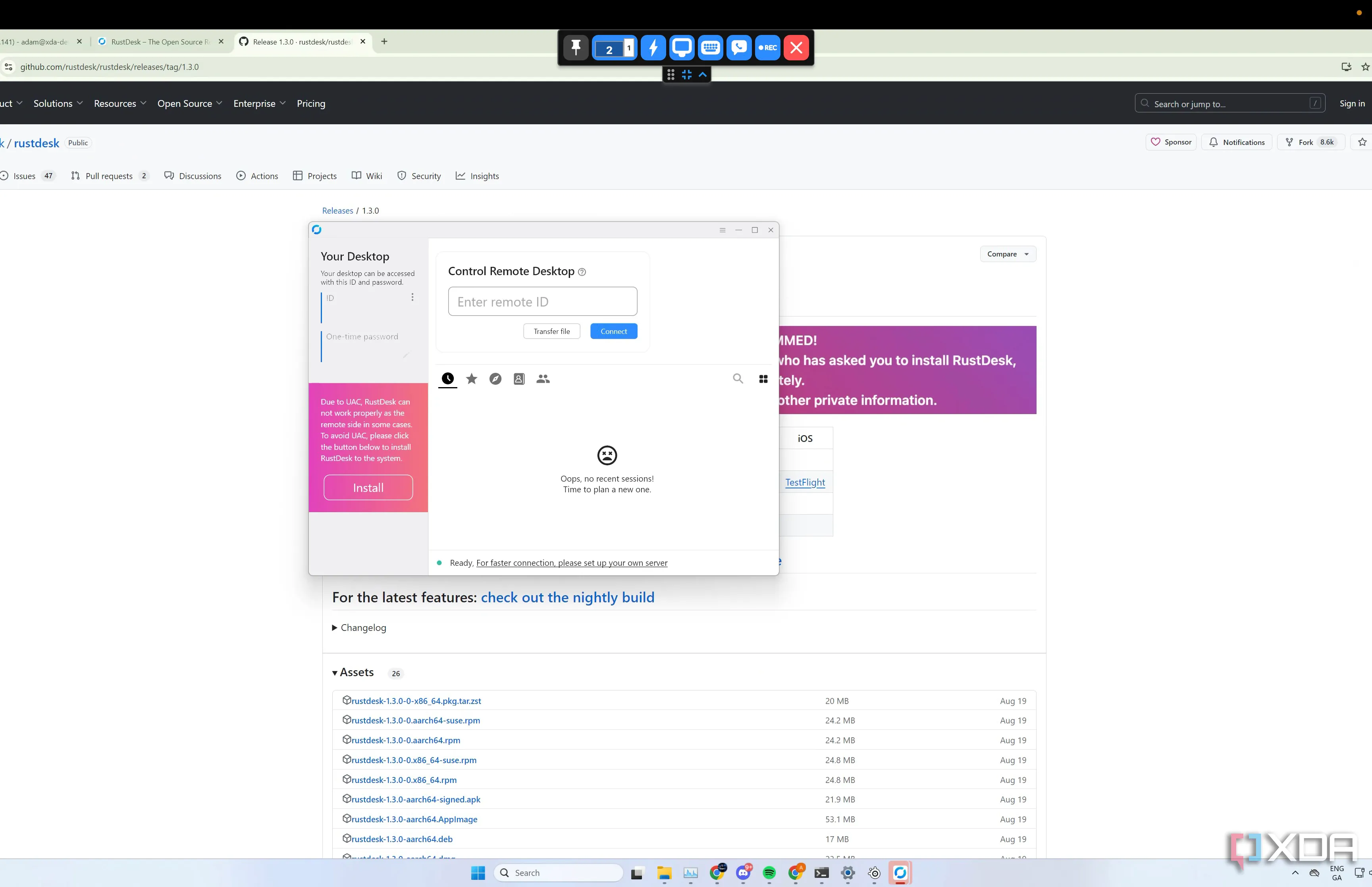
Task: Open the Compare dropdown
Action: click(x=1007, y=253)
